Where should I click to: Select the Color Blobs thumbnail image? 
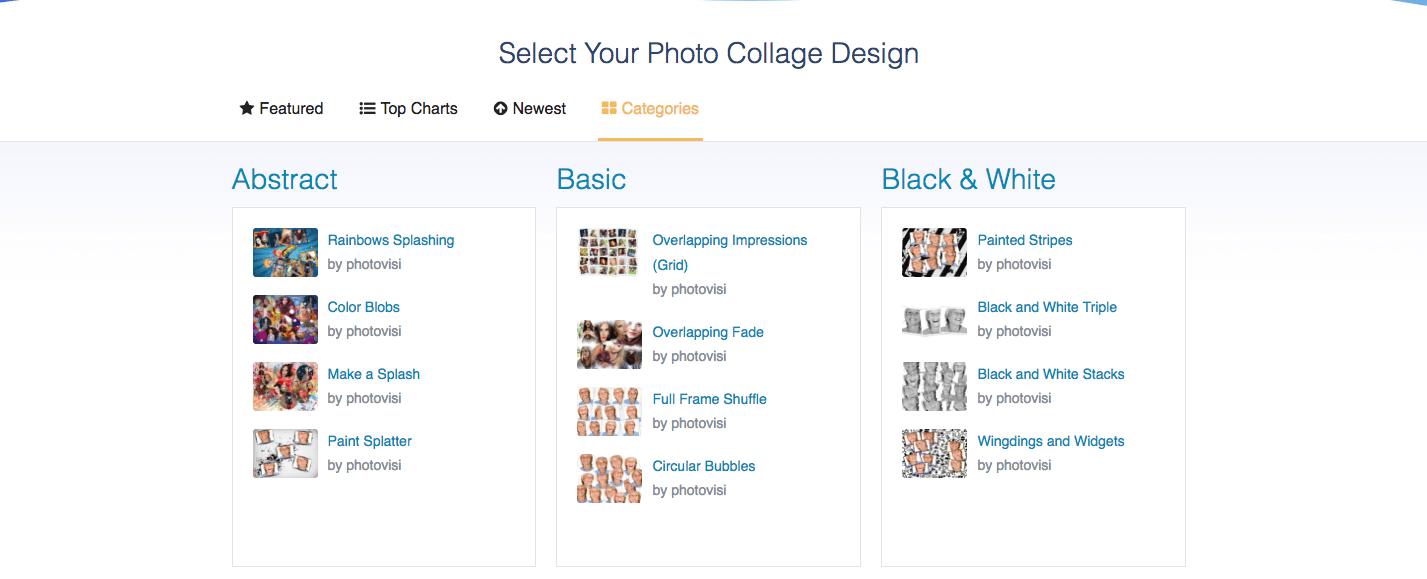[x=285, y=319]
